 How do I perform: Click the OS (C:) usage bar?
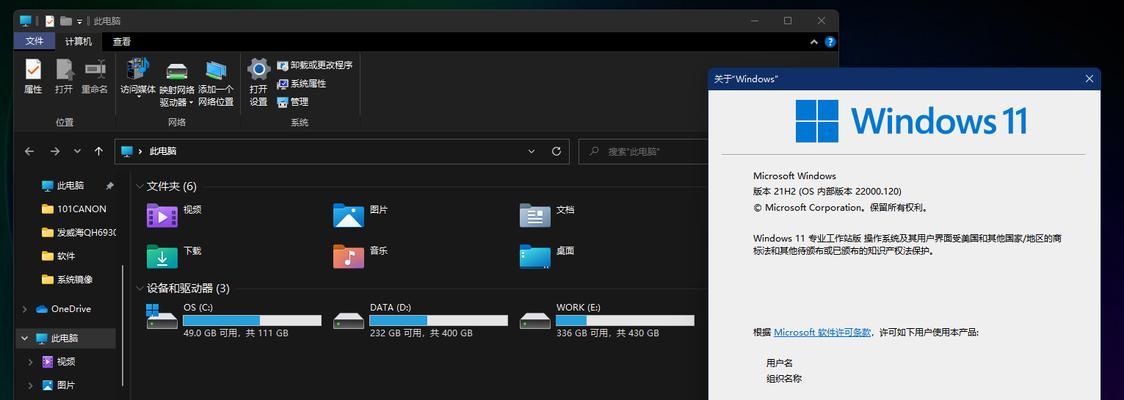[x=252, y=320]
